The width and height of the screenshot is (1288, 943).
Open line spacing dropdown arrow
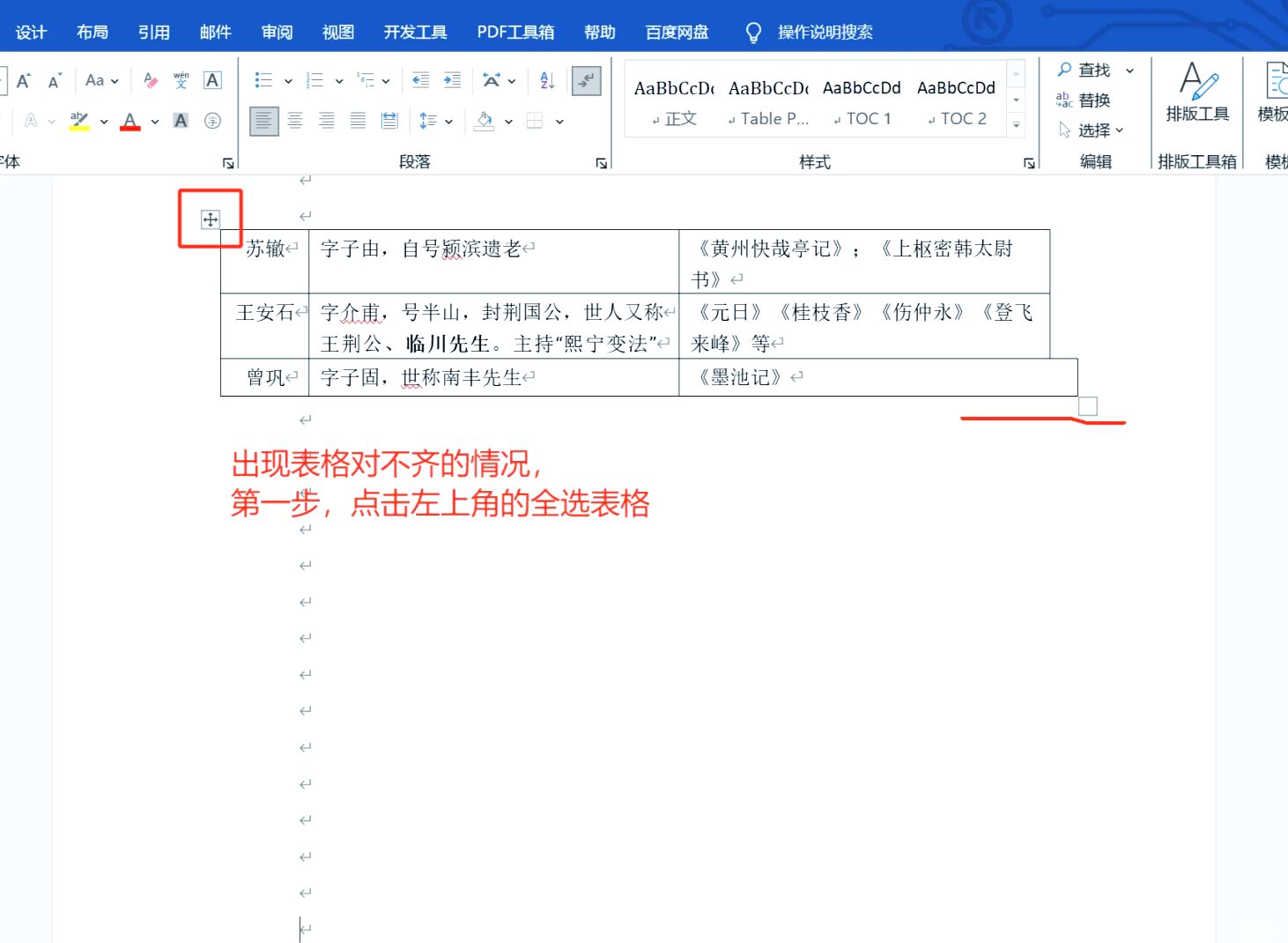tap(448, 122)
